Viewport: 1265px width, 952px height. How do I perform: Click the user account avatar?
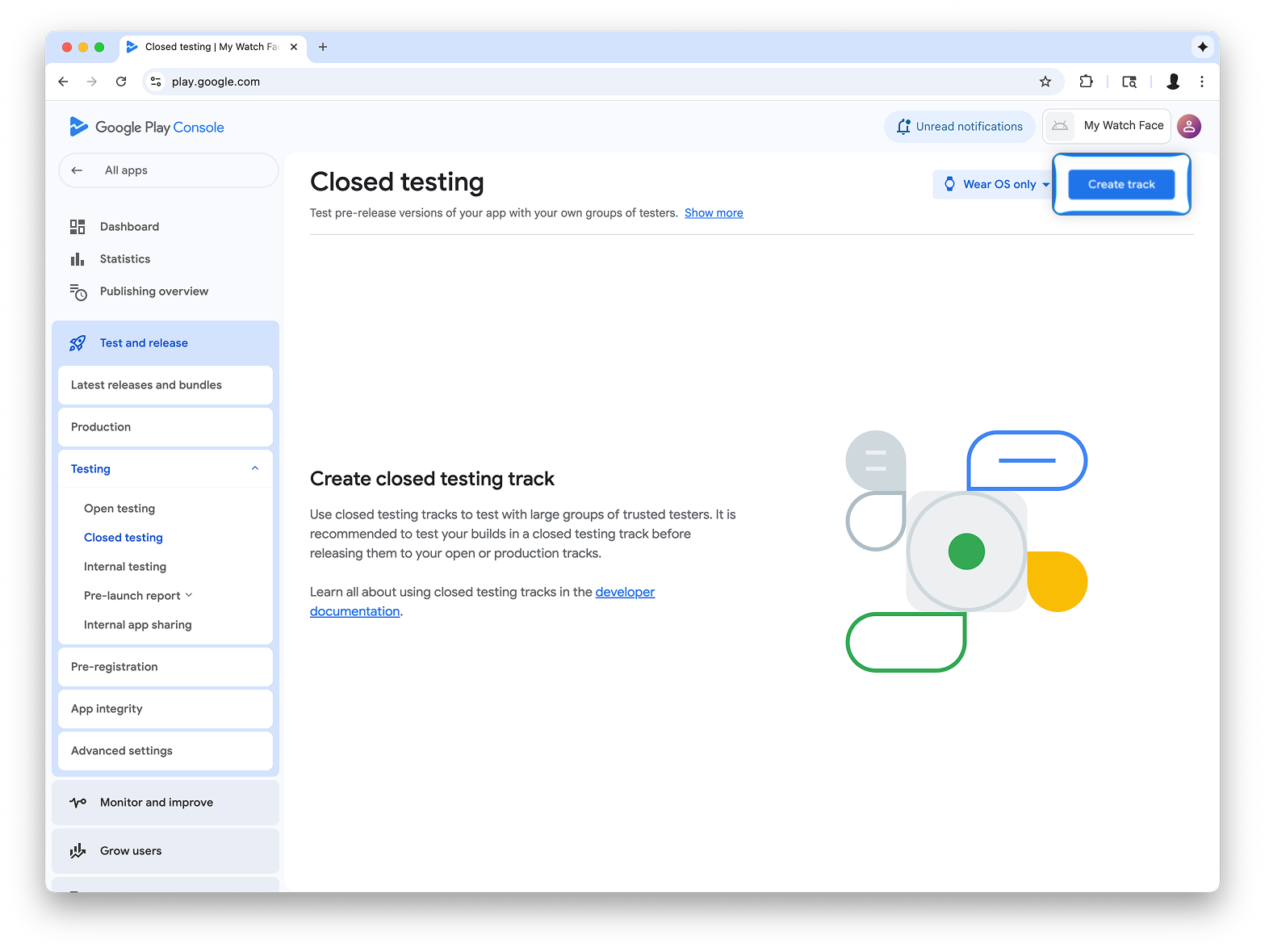pyautogui.click(x=1188, y=126)
